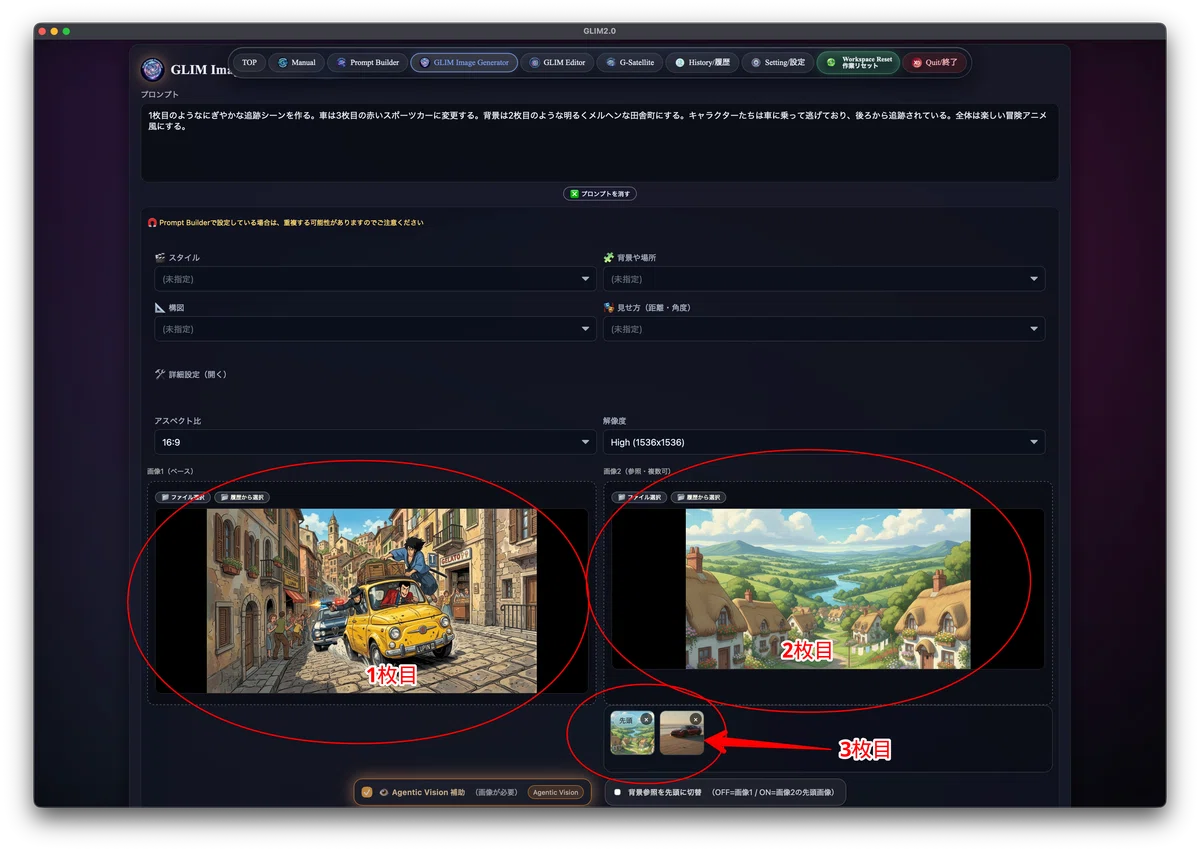Click the GLIM2.0 window title text
This screenshot has height=852, width=1200.
(600, 31)
